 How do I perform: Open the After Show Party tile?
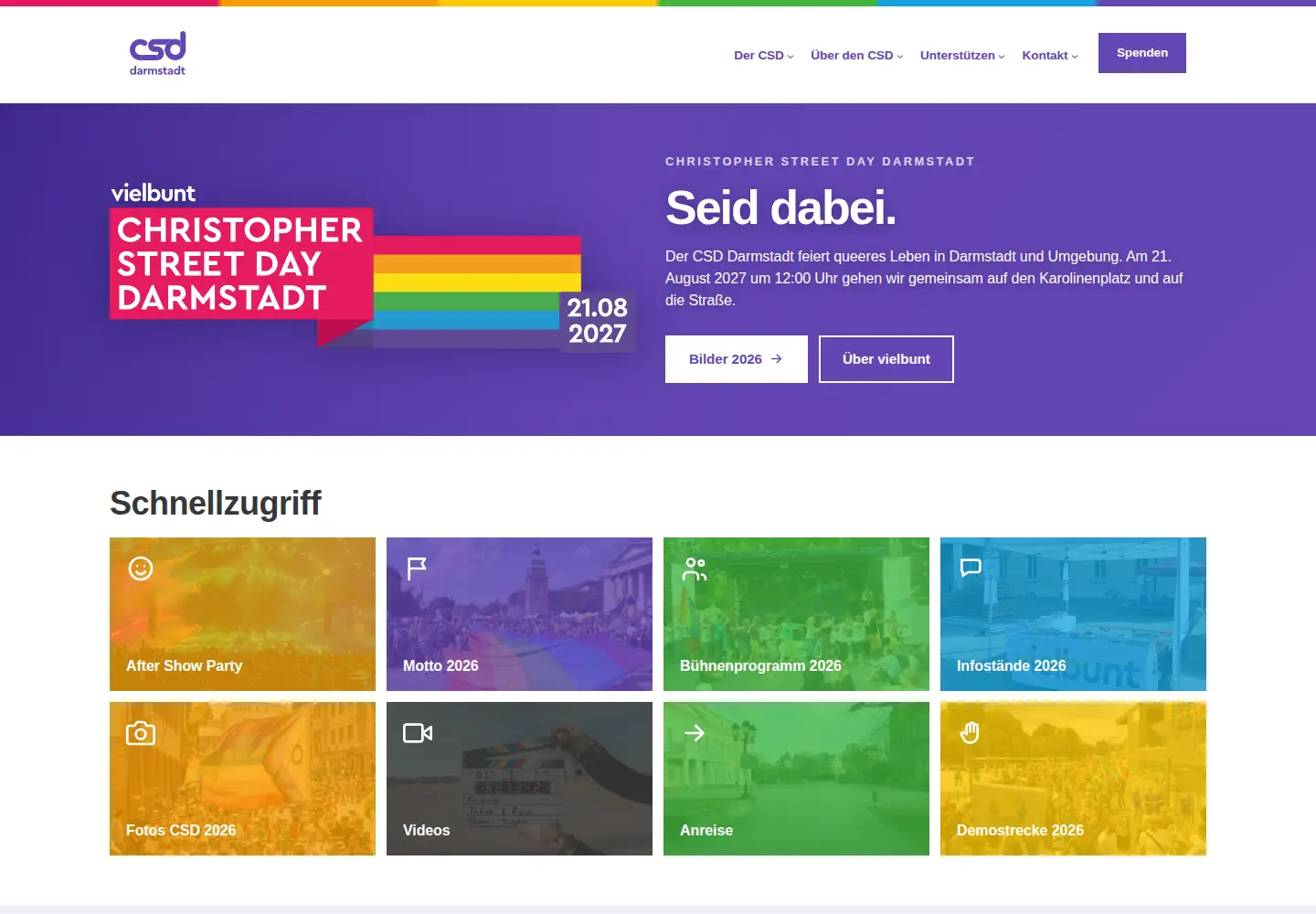coord(242,614)
